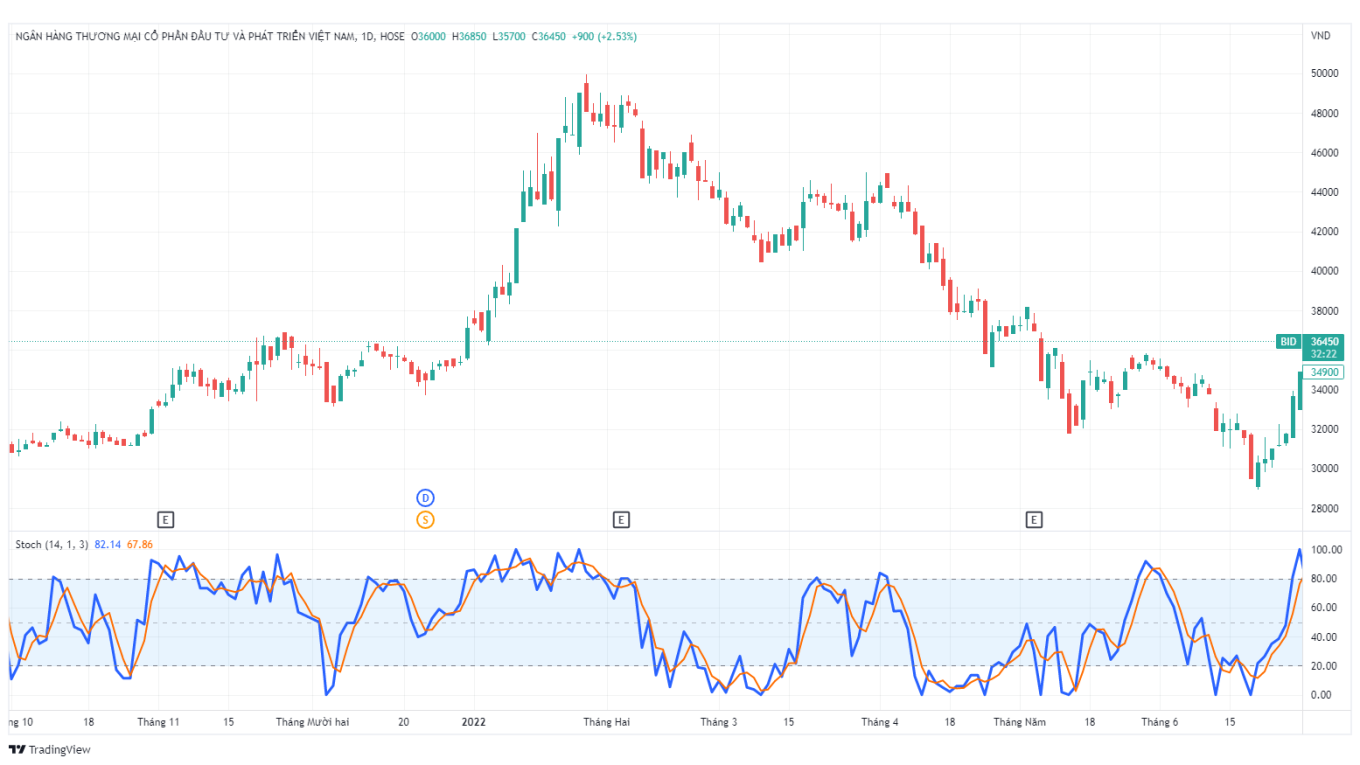Click the TradingView logo

pyautogui.click(x=49, y=749)
